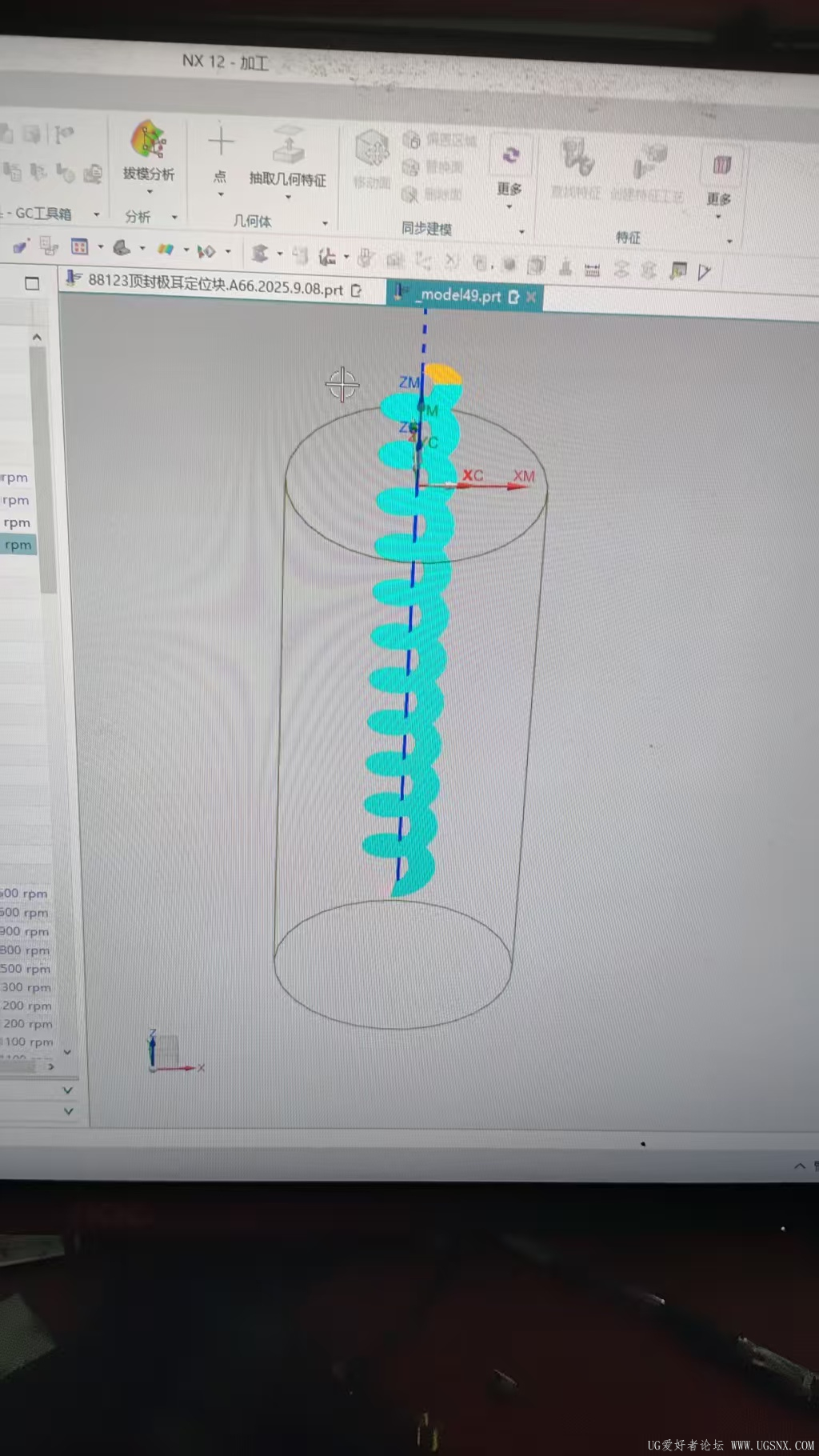The height and width of the screenshot is (1456, 819).
Task: Select the 500 rpm row
Action: 26,969
